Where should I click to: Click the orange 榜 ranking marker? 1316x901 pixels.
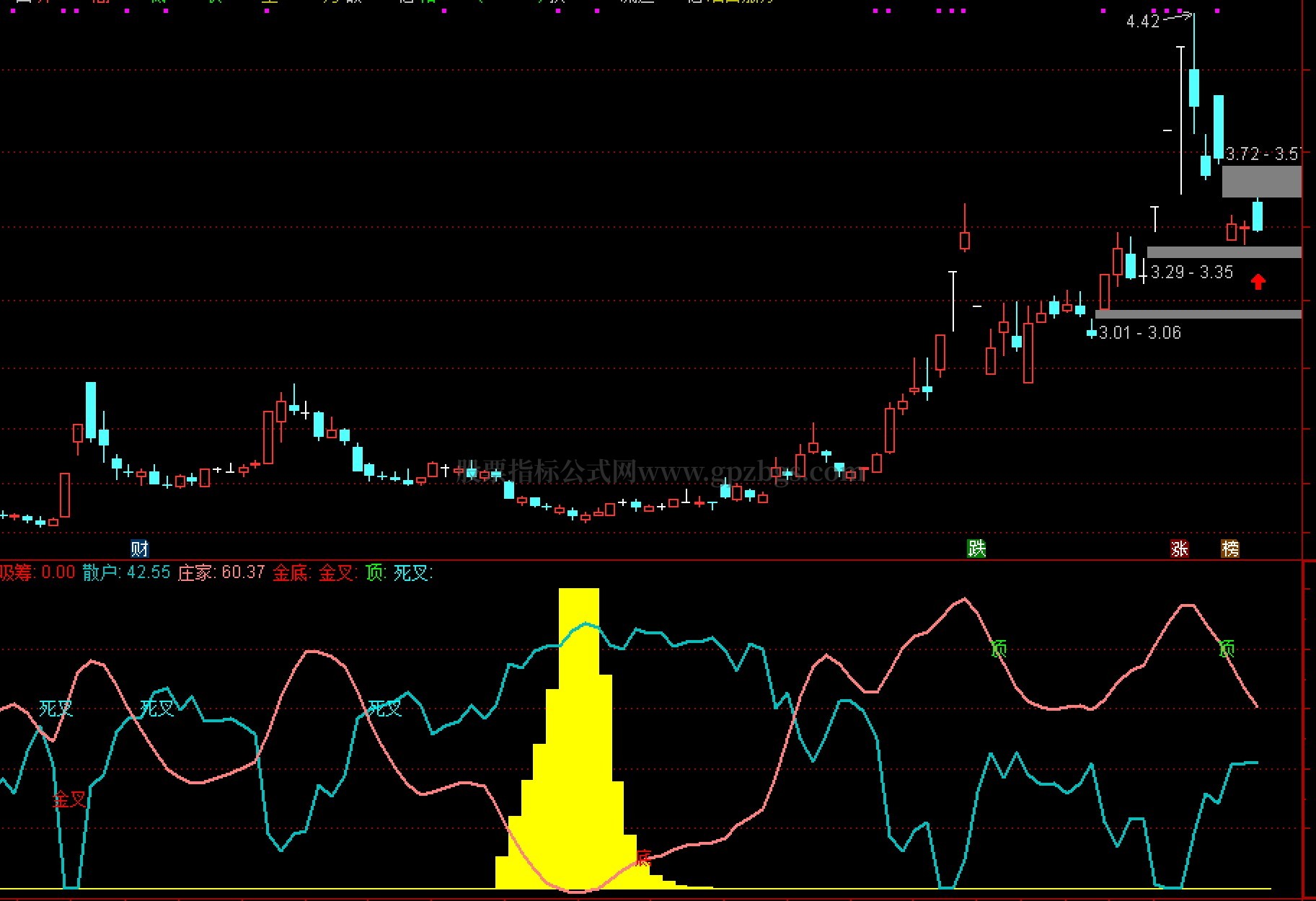[1229, 549]
